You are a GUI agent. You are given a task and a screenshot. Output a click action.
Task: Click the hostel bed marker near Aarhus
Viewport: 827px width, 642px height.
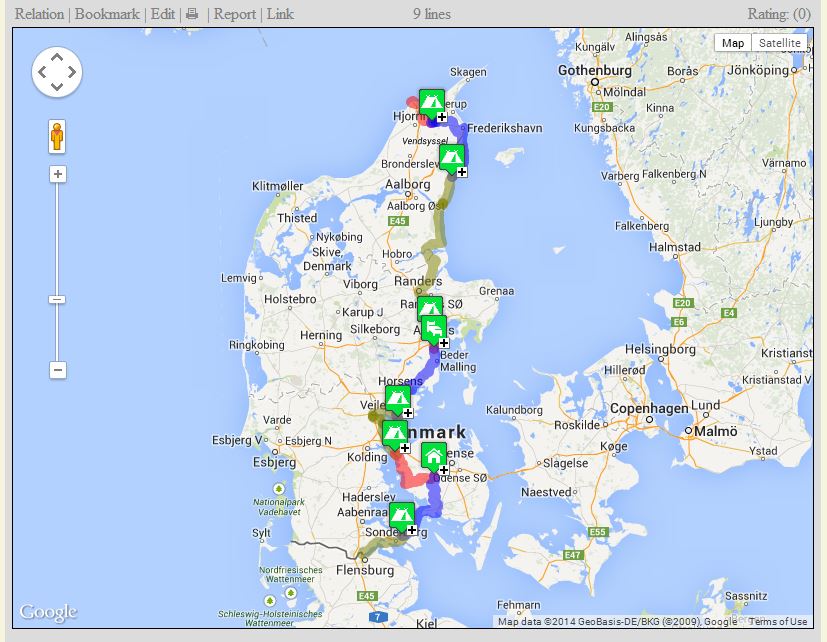tap(434, 328)
